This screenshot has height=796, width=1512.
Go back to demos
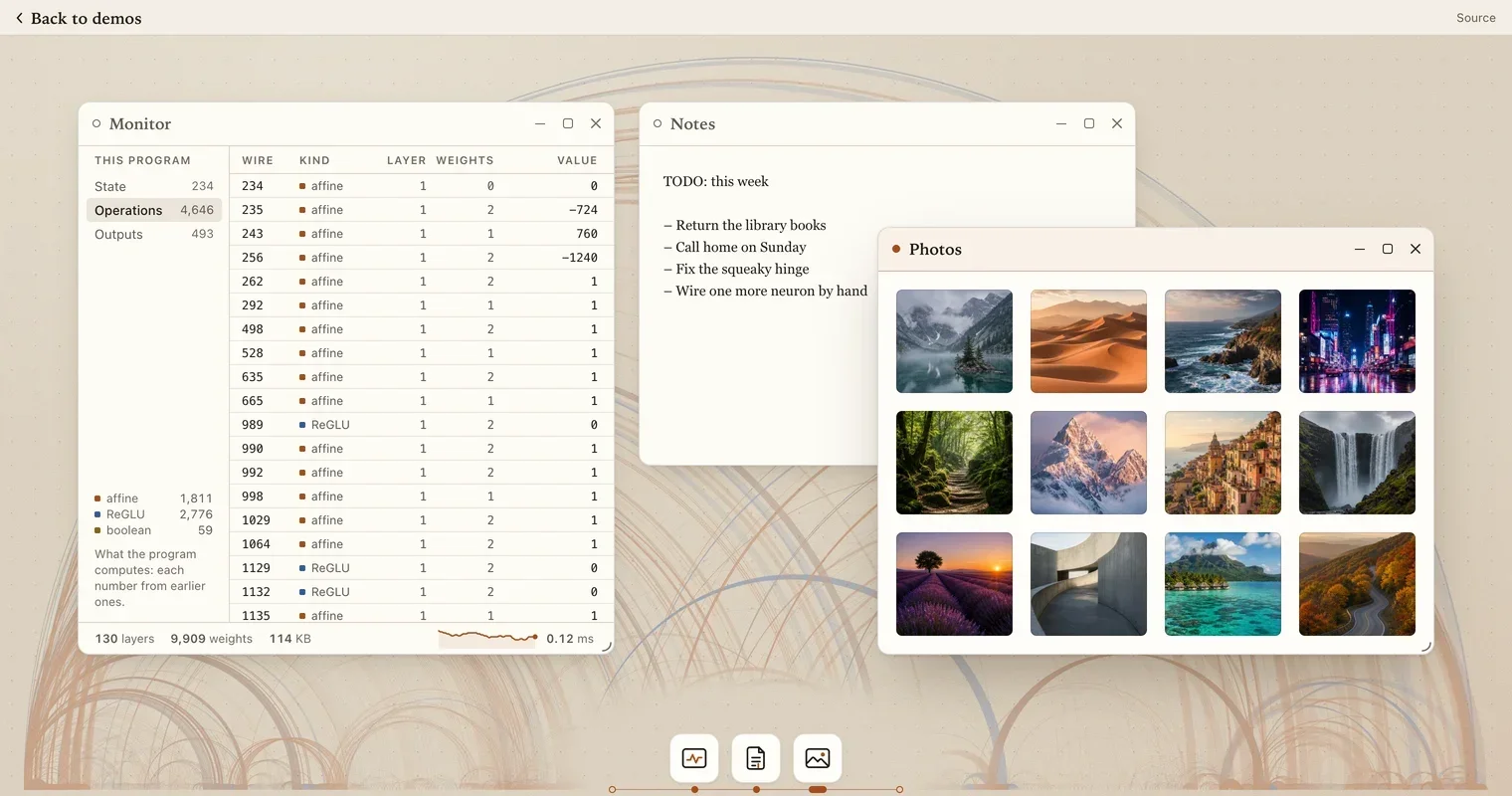(x=78, y=18)
